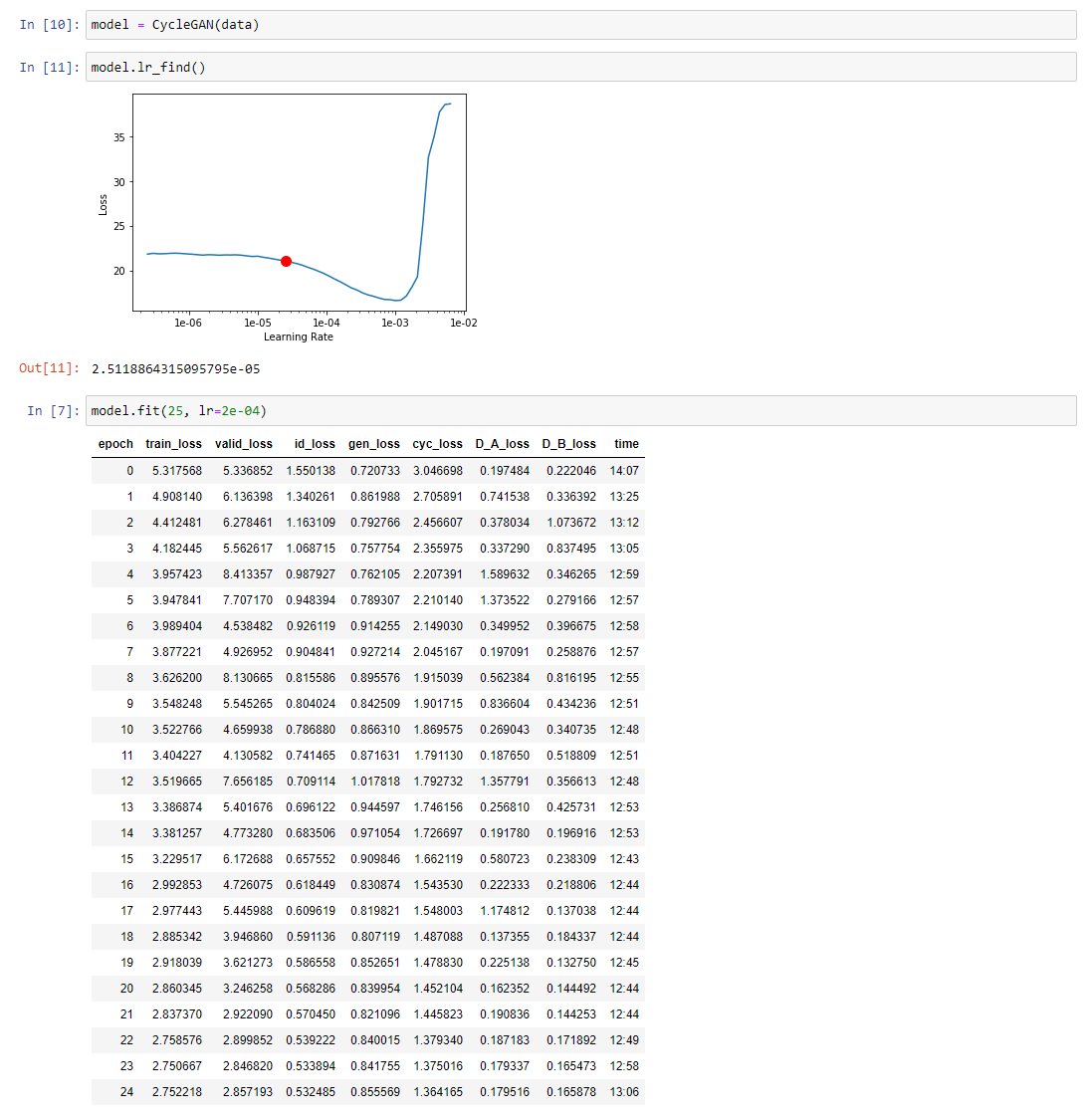
Task: Click time value 13:06 in epoch 24
Action: pos(624,1092)
